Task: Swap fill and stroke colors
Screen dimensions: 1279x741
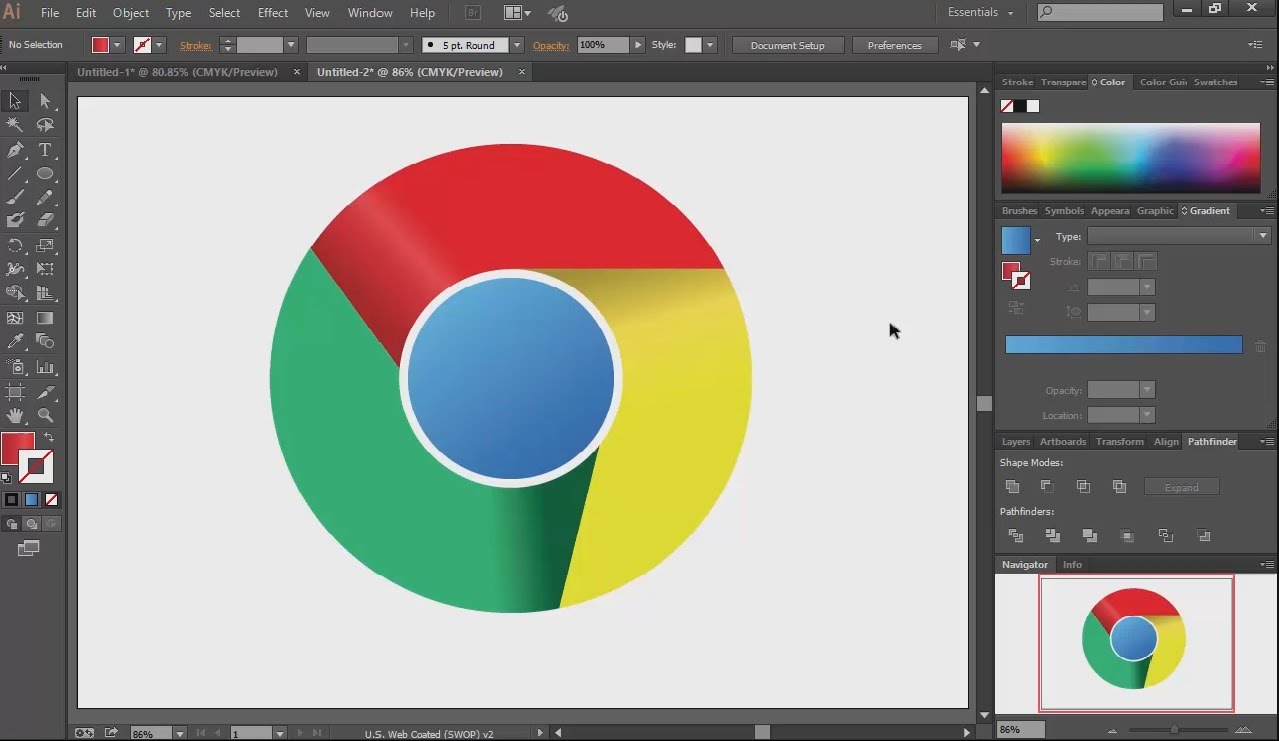Action: pos(49,438)
